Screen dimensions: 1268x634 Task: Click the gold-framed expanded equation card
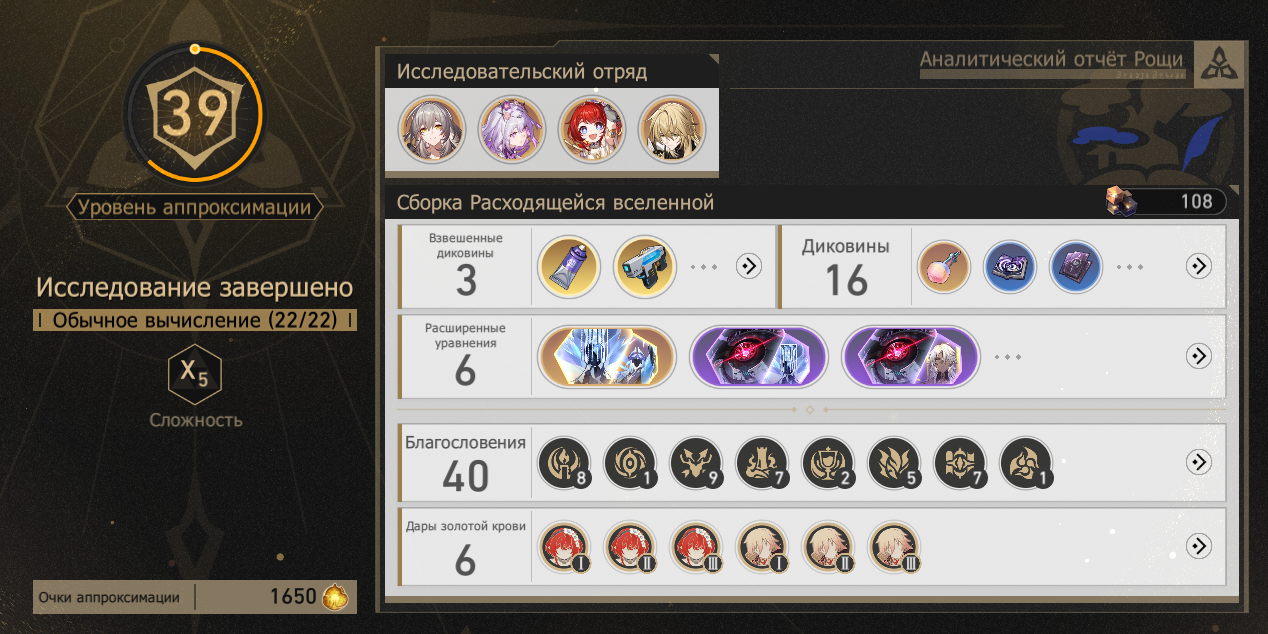pos(606,356)
